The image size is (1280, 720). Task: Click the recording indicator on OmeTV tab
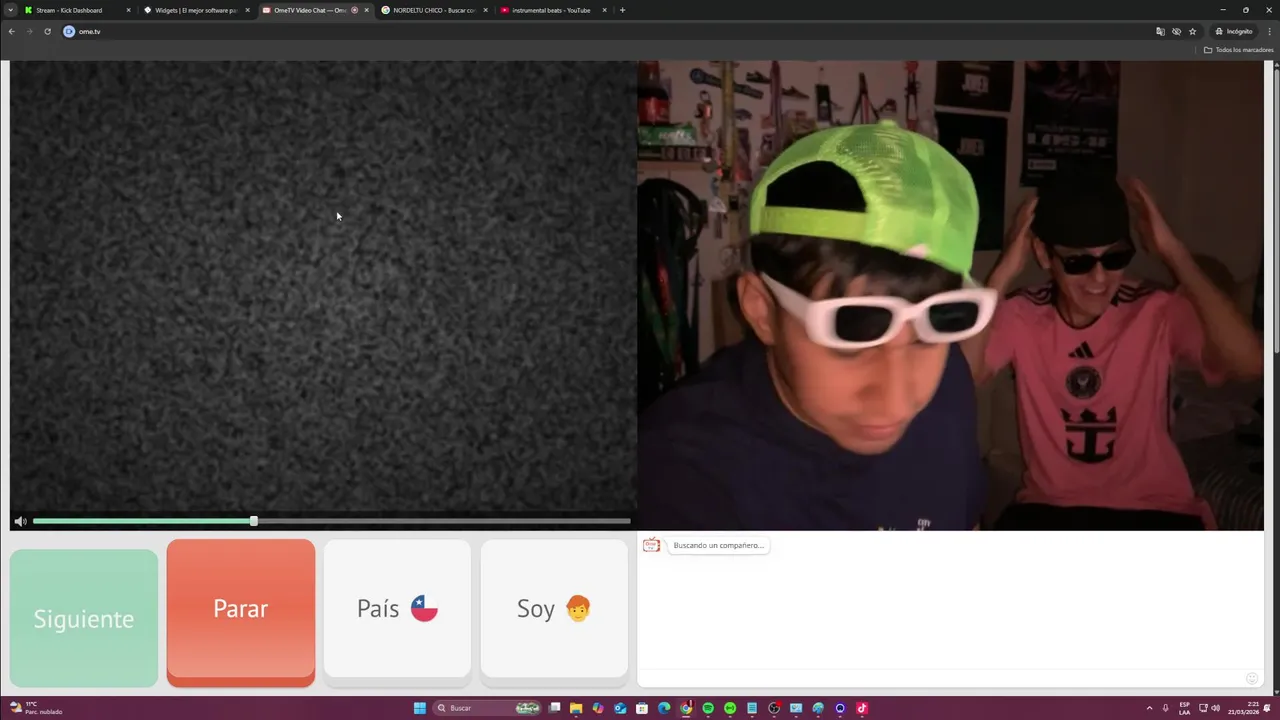coord(354,10)
